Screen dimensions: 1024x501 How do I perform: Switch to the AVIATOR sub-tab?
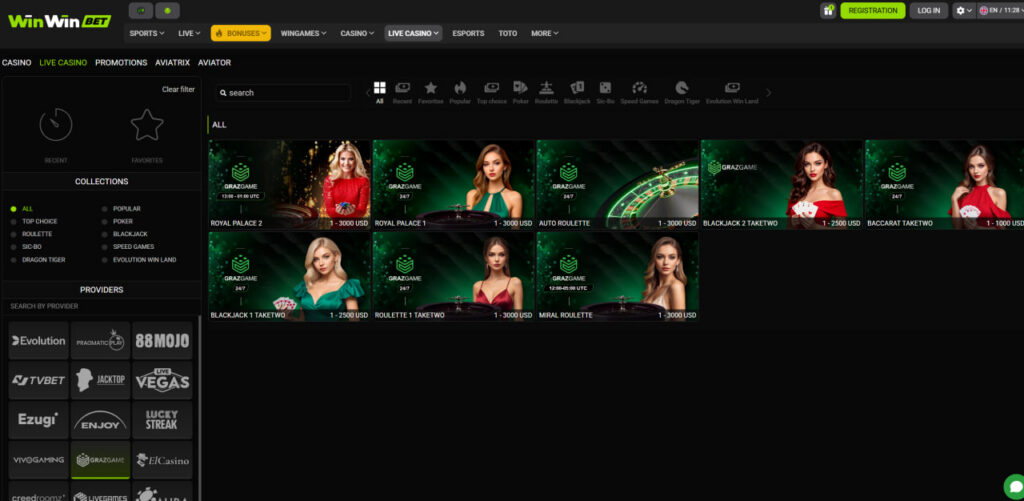click(214, 63)
